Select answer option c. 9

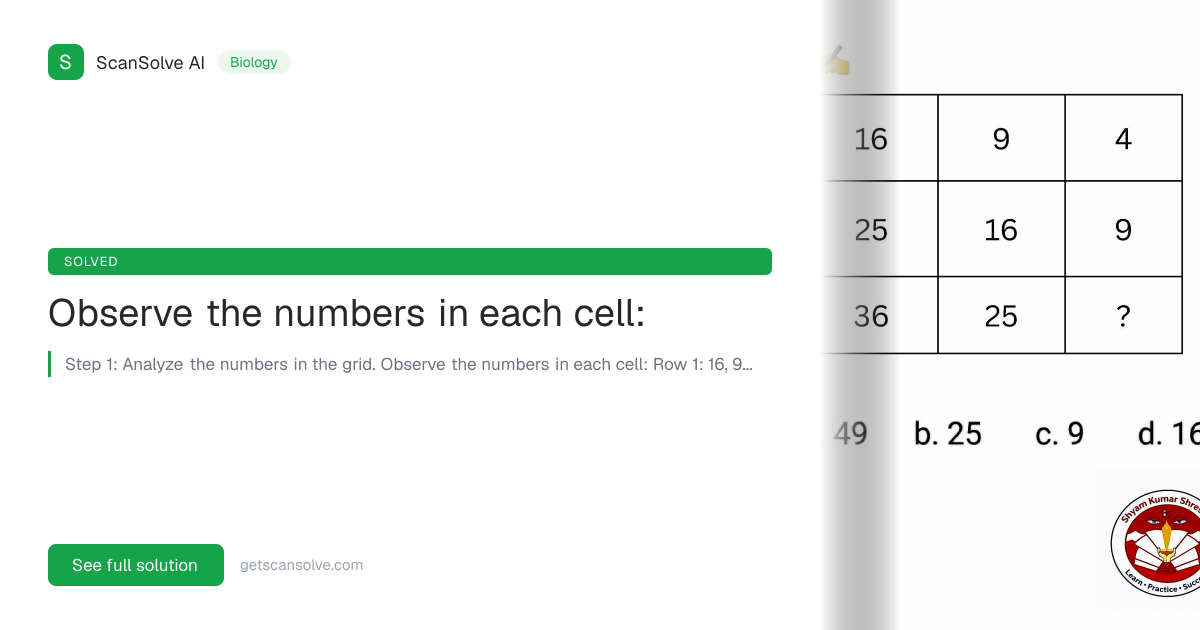(1059, 434)
